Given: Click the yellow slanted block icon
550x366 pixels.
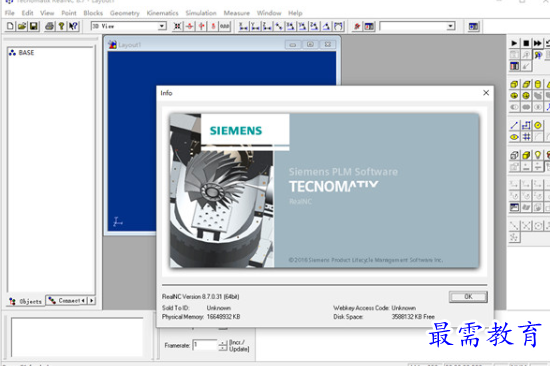Looking at the screenshot, I should pyautogui.click(x=526, y=84).
